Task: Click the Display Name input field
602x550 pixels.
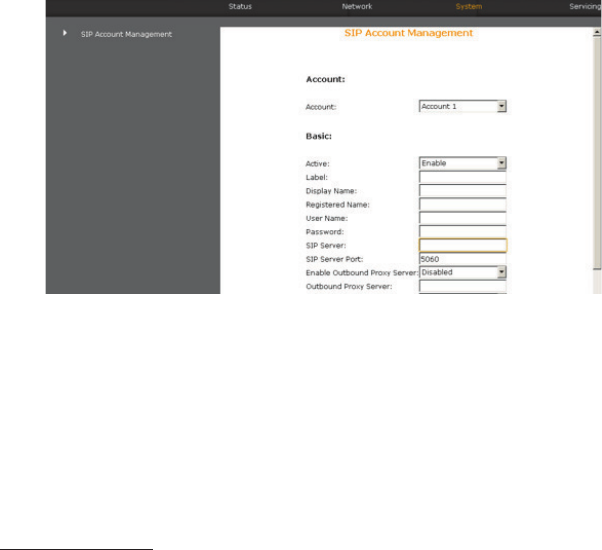Action: (463, 190)
